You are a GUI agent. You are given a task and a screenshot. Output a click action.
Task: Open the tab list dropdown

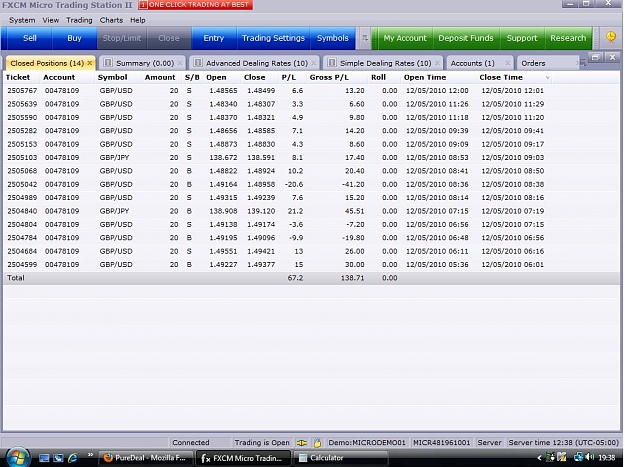[x=583, y=63]
